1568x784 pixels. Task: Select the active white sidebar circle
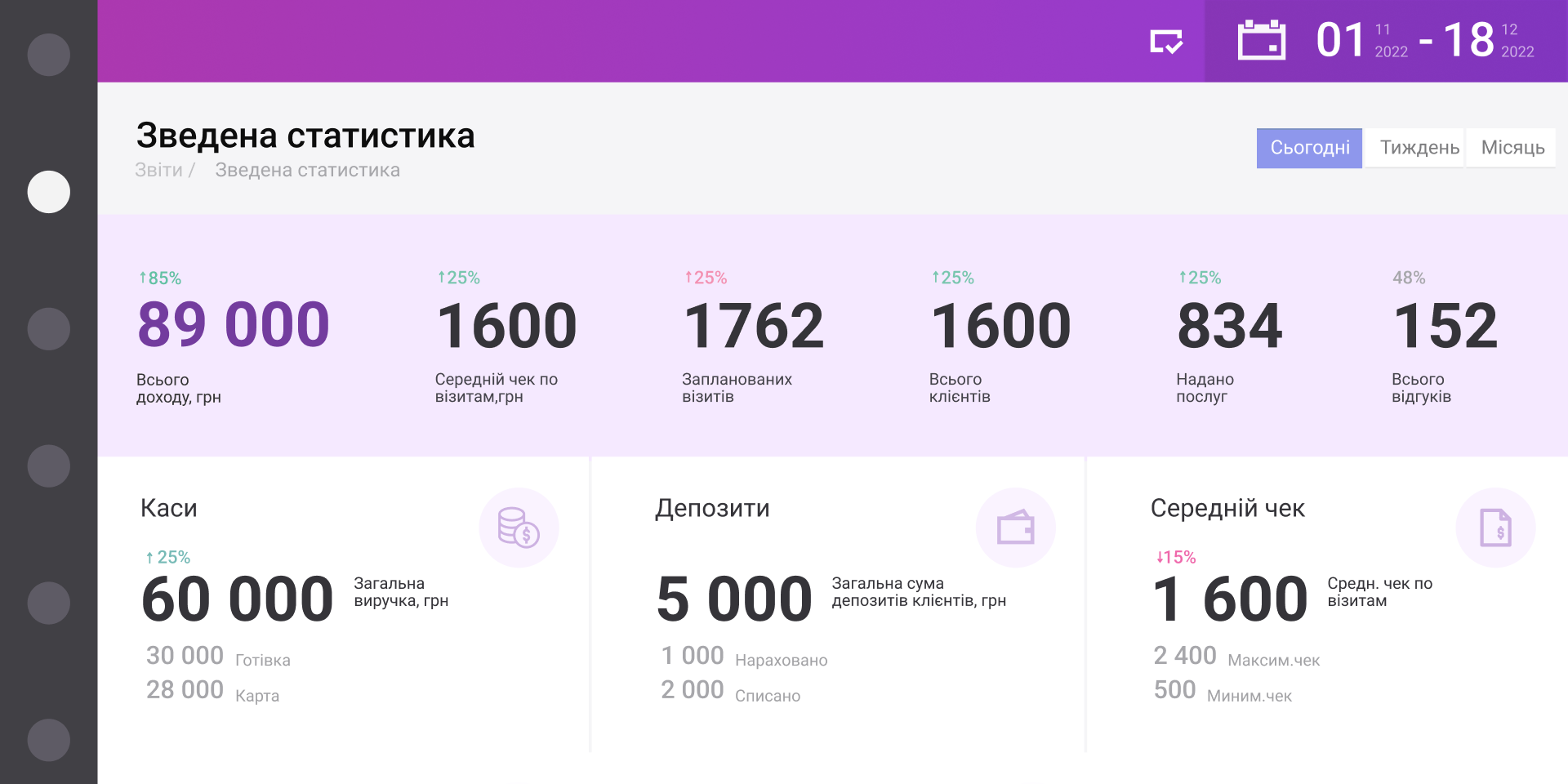[x=49, y=192]
